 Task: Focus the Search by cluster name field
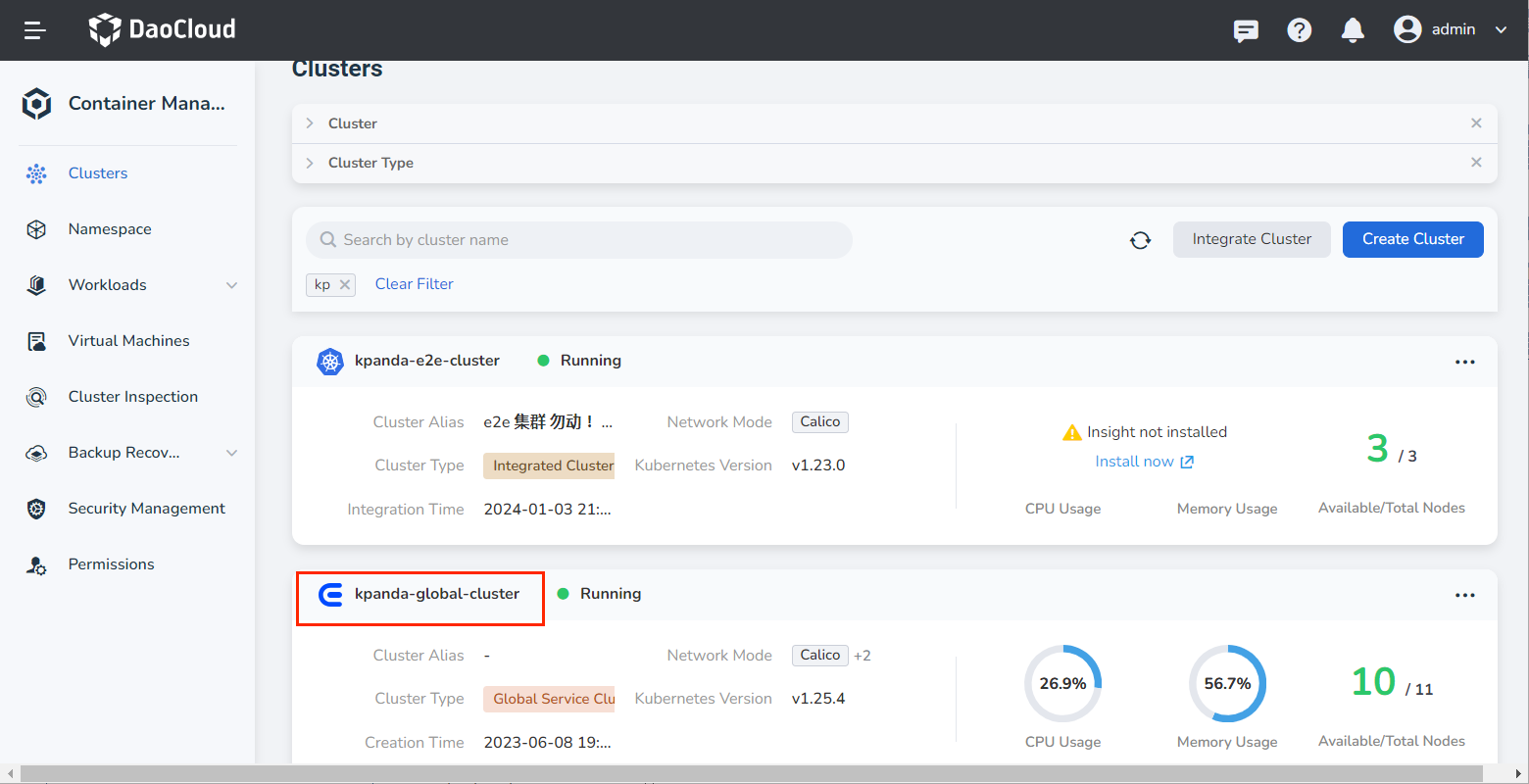point(588,240)
